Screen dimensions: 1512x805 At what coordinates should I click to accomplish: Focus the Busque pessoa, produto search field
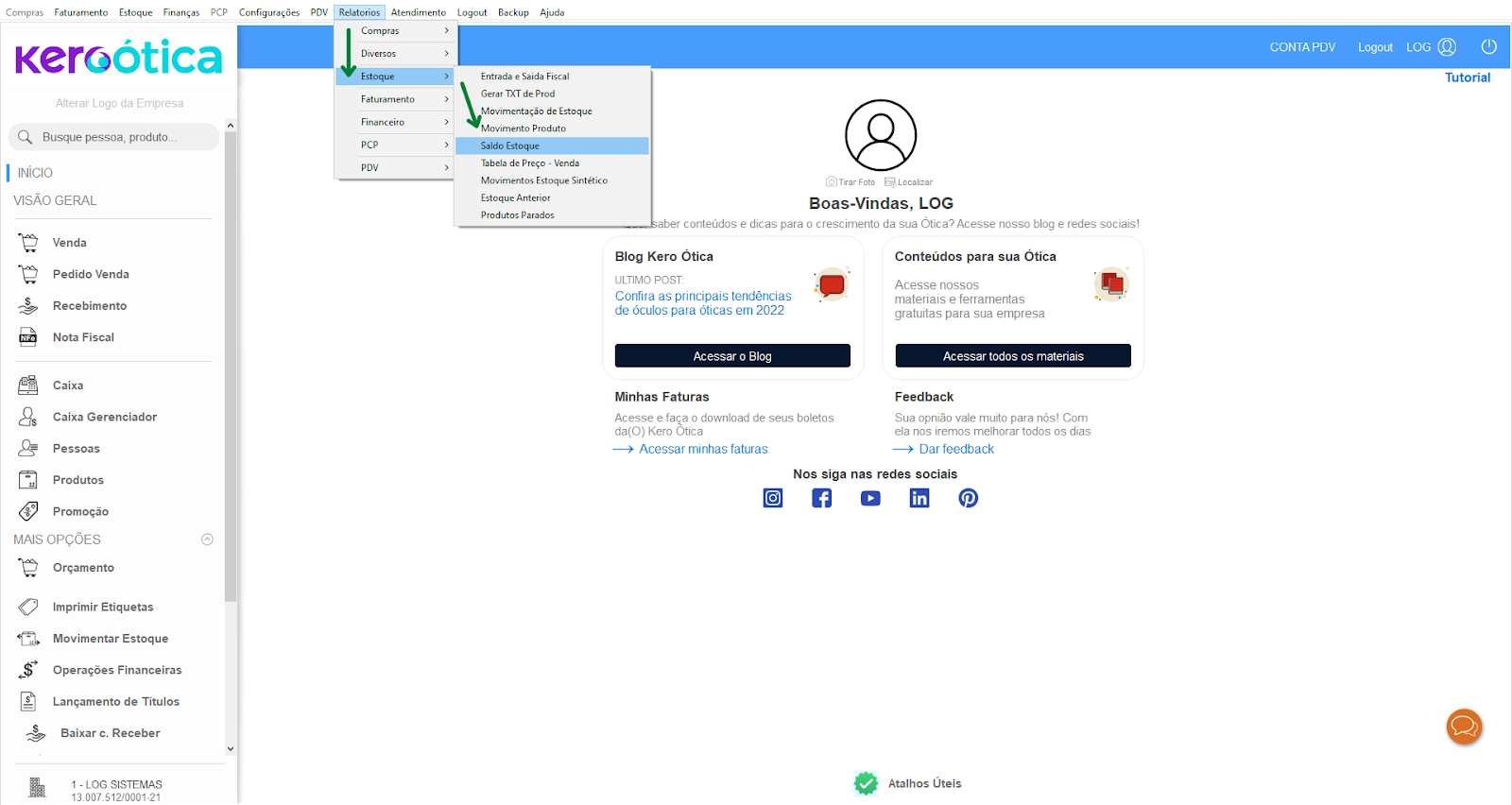pos(113,137)
